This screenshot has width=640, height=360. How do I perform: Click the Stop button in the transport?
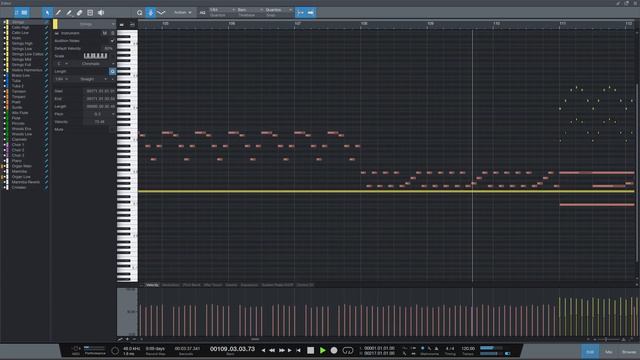[x=311, y=350]
